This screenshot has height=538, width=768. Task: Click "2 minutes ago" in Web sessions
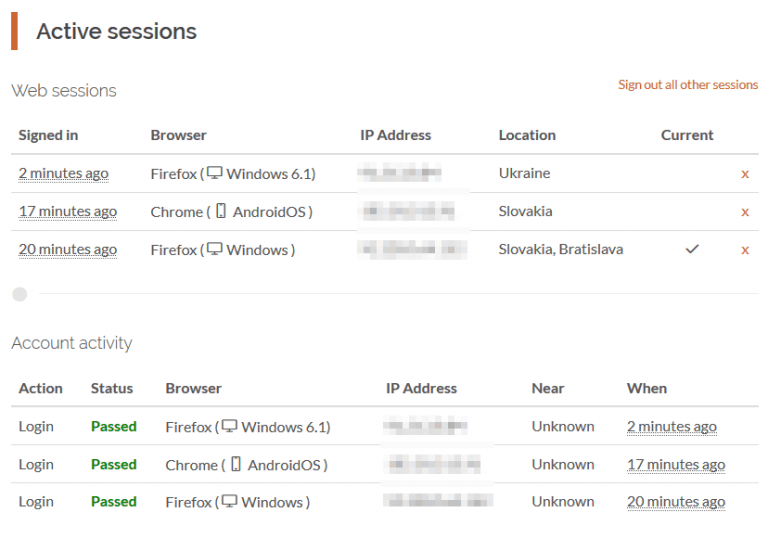[x=63, y=174]
